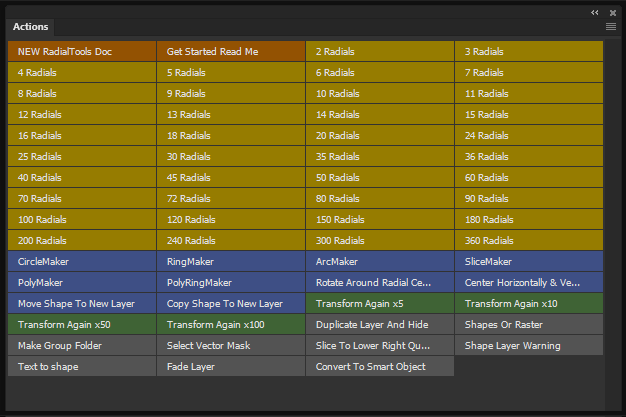Click 24 Radials button

529,135
